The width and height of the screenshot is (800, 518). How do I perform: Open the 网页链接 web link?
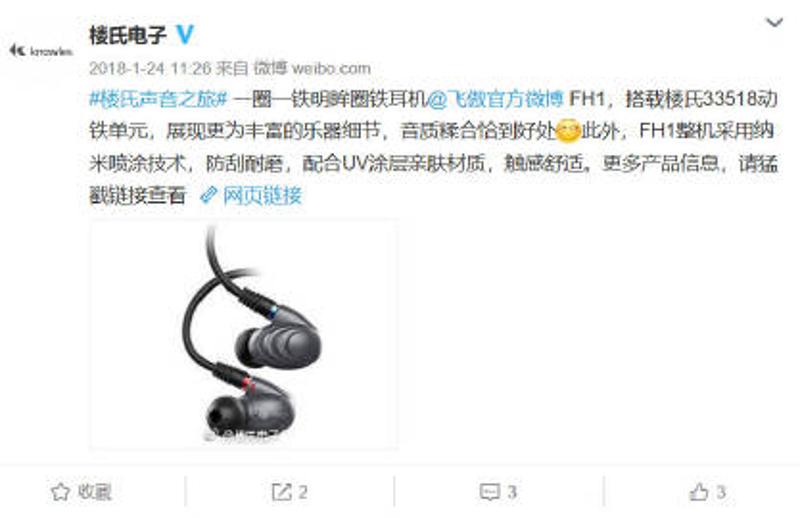(262, 195)
